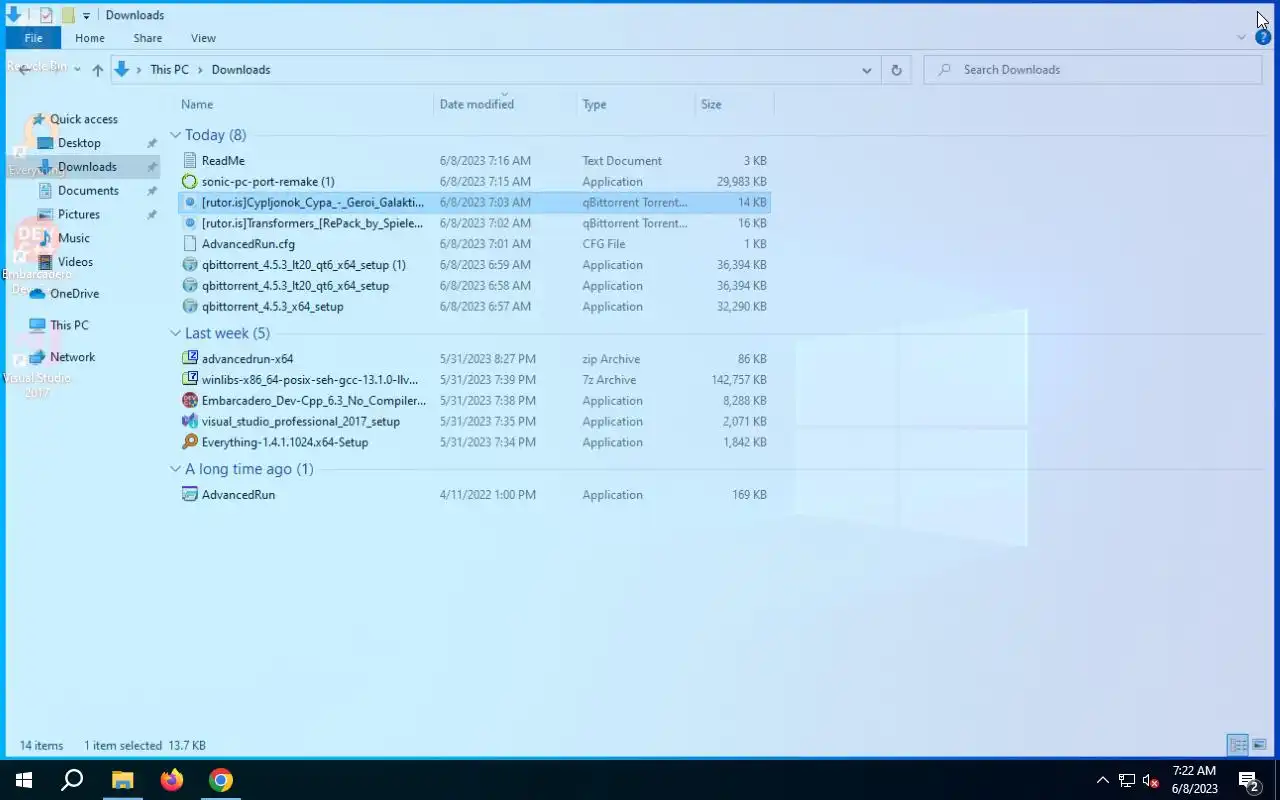Open the View ribbon tab
Screen dimensions: 1280x800
[x=203, y=38]
